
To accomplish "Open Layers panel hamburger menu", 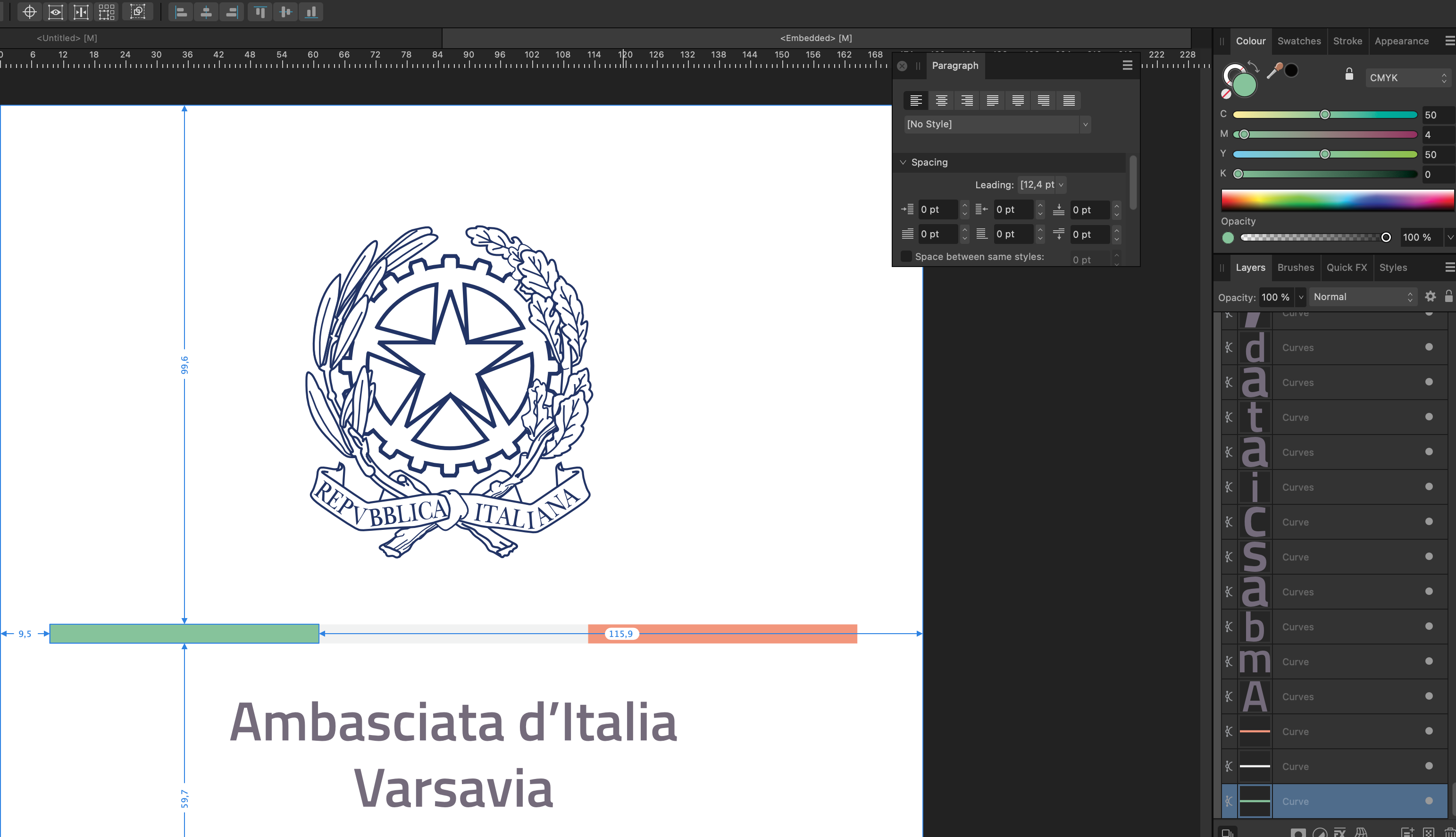I will (x=1450, y=268).
